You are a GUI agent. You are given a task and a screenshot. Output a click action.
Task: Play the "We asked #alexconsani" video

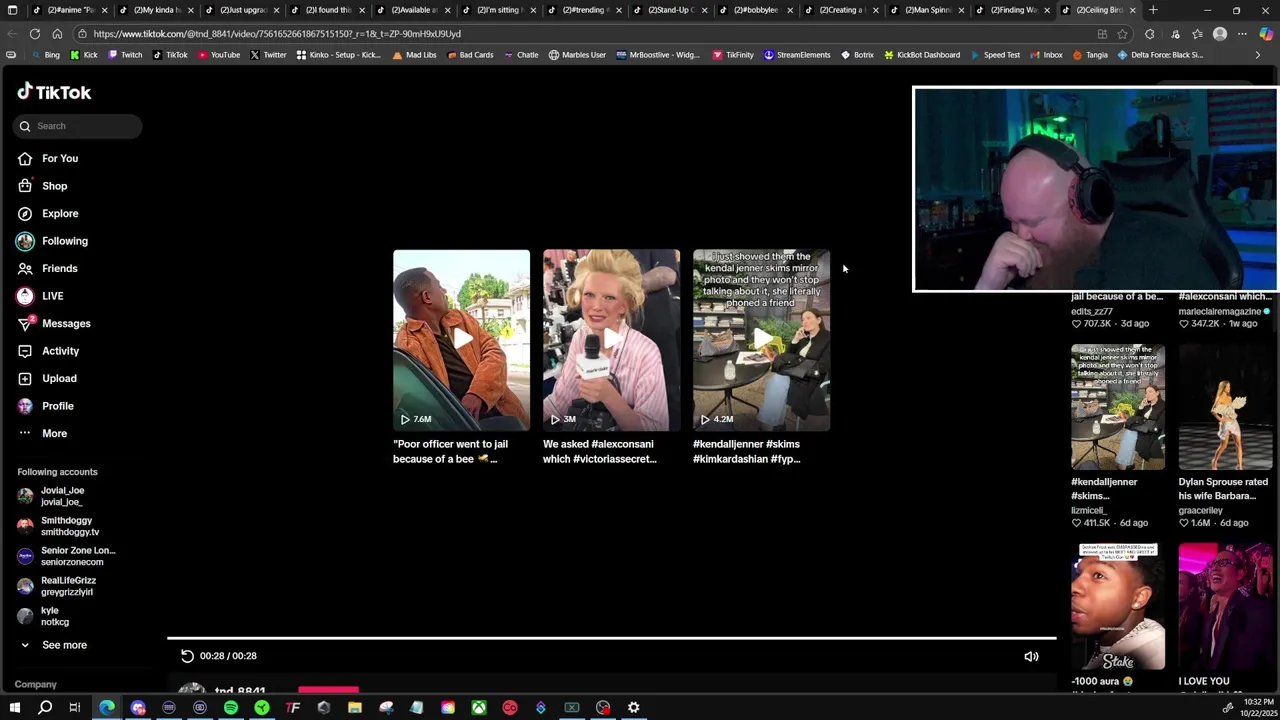[611, 340]
